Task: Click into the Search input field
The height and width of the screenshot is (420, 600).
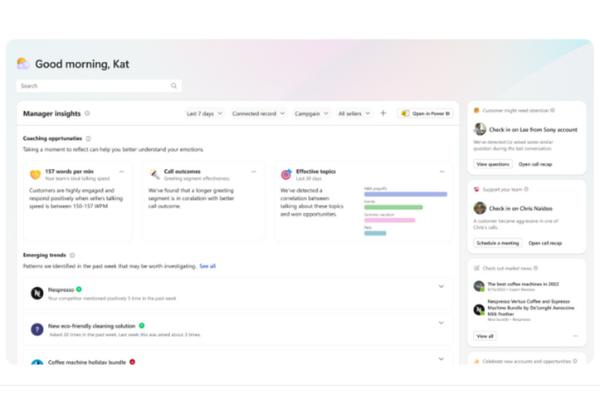Action: click(95, 86)
